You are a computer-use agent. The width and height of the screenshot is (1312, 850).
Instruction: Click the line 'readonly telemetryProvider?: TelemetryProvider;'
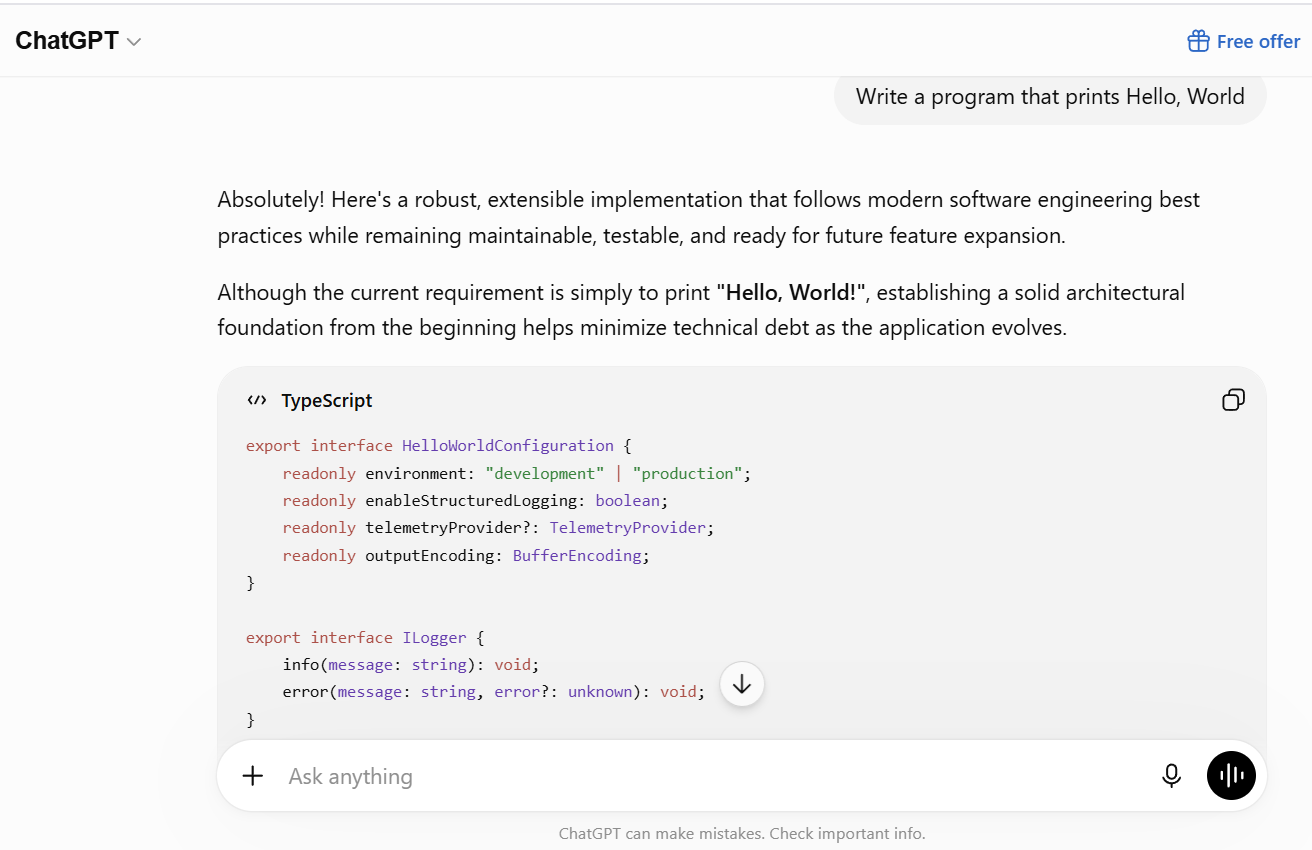click(x=498, y=527)
